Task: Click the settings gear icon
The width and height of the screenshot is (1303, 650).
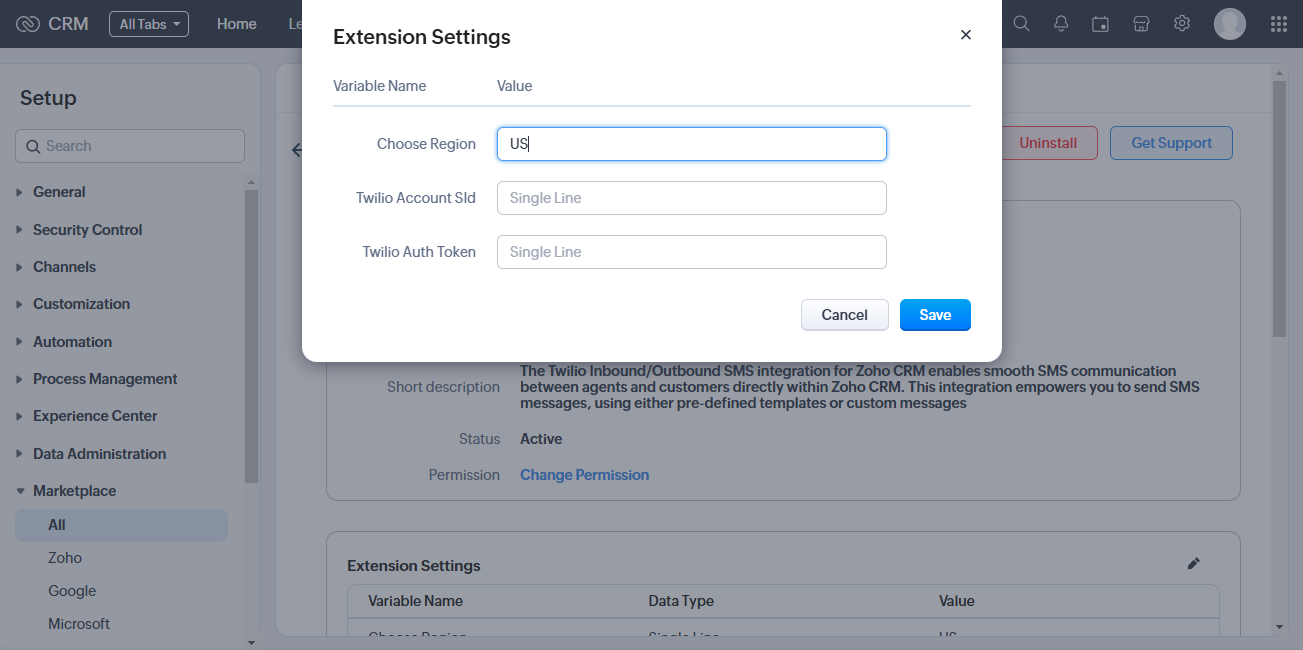Action: [1182, 23]
